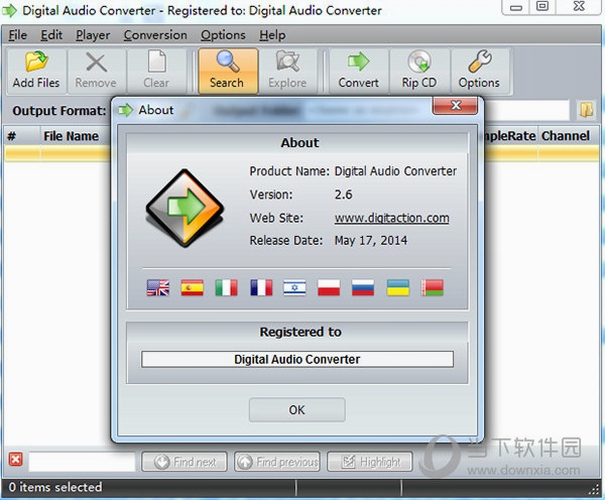Viewport: 605px width, 500px height.
Task: Open the Edit menu
Action: point(51,35)
